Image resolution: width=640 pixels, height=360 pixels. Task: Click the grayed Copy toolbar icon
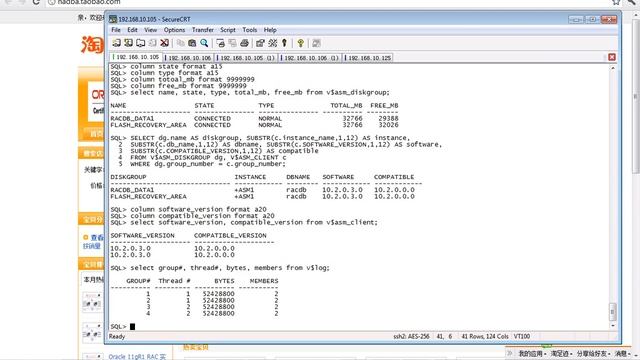(x=180, y=43)
